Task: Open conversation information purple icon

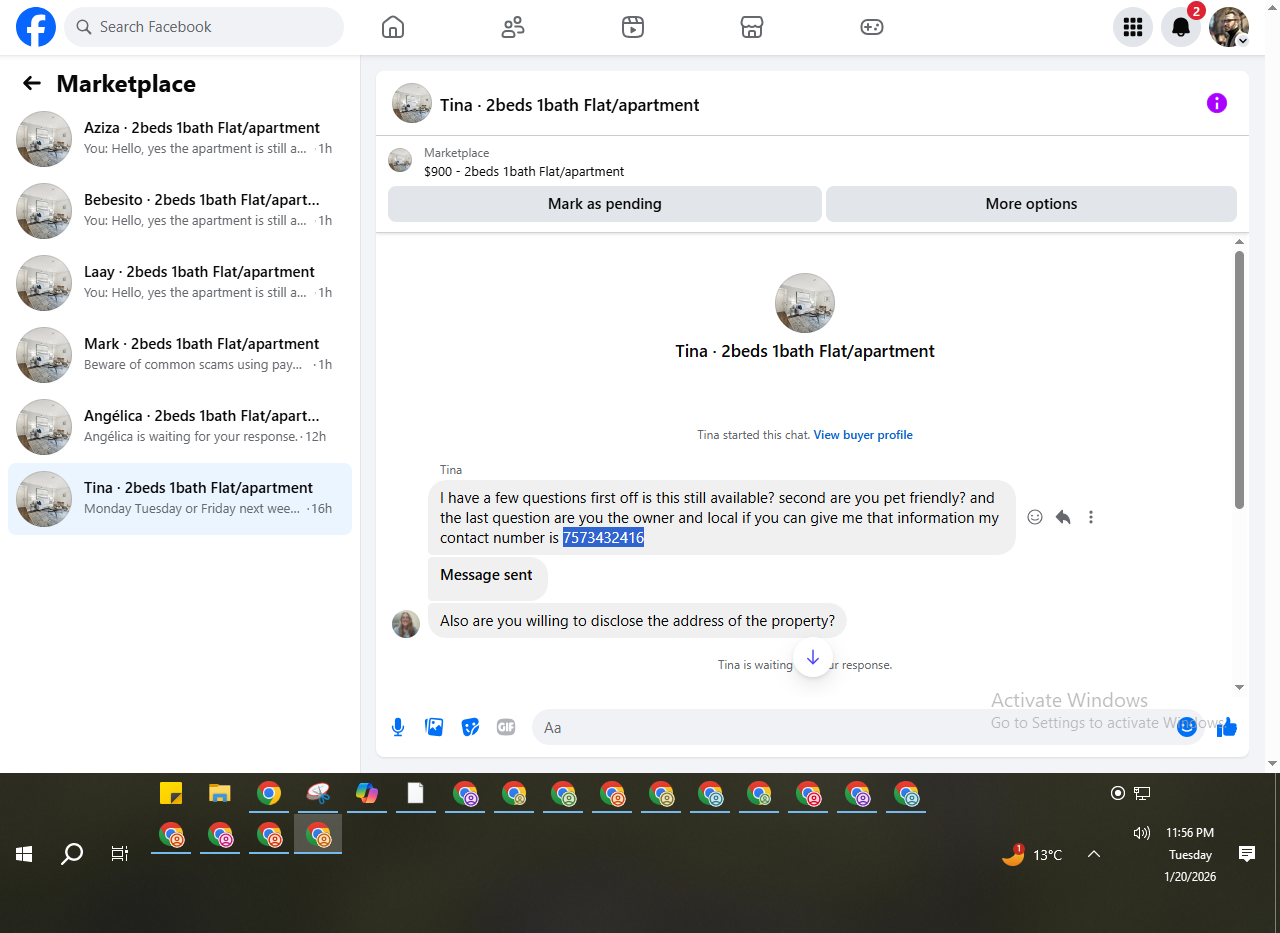Action: coord(1217,103)
